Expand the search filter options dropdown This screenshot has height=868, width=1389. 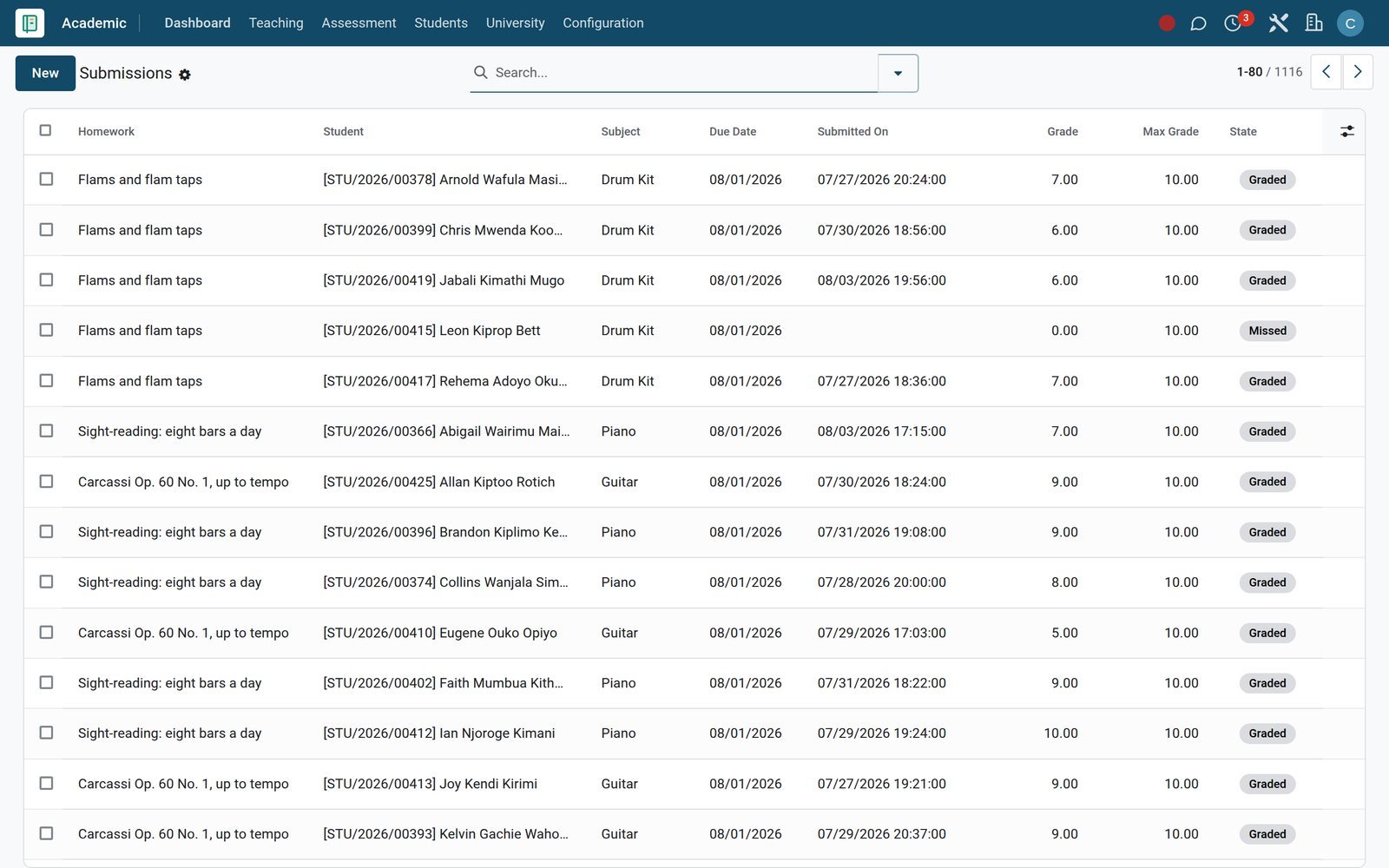click(x=898, y=73)
